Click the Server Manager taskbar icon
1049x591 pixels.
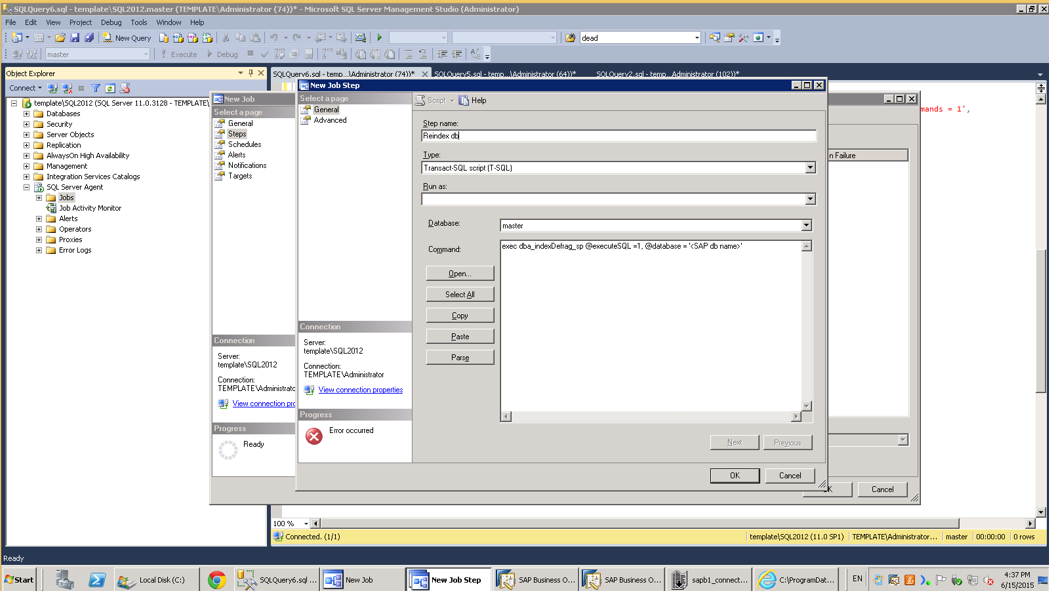click(x=65, y=580)
